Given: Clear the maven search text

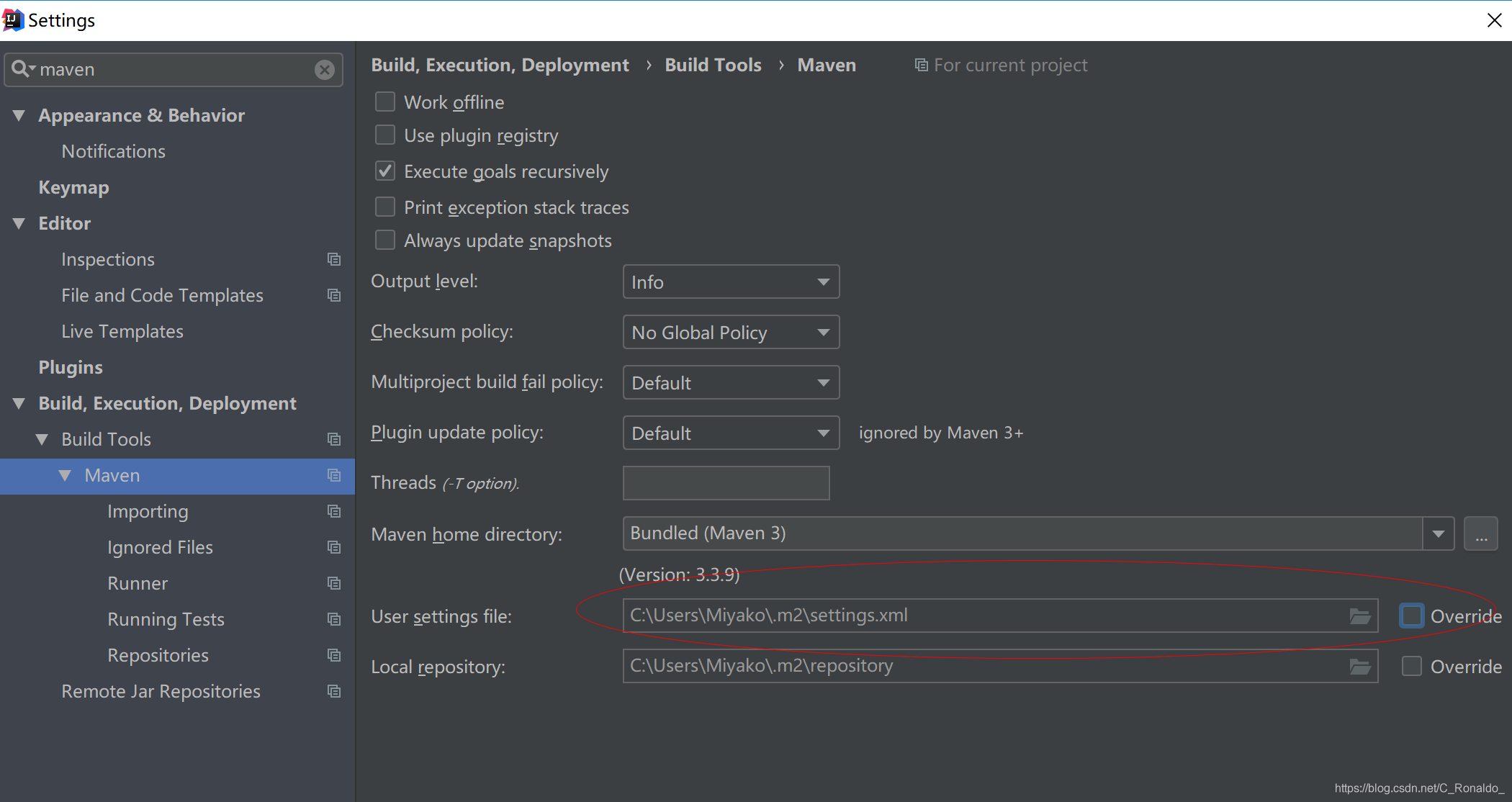Looking at the screenshot, I should click(325, 69).
